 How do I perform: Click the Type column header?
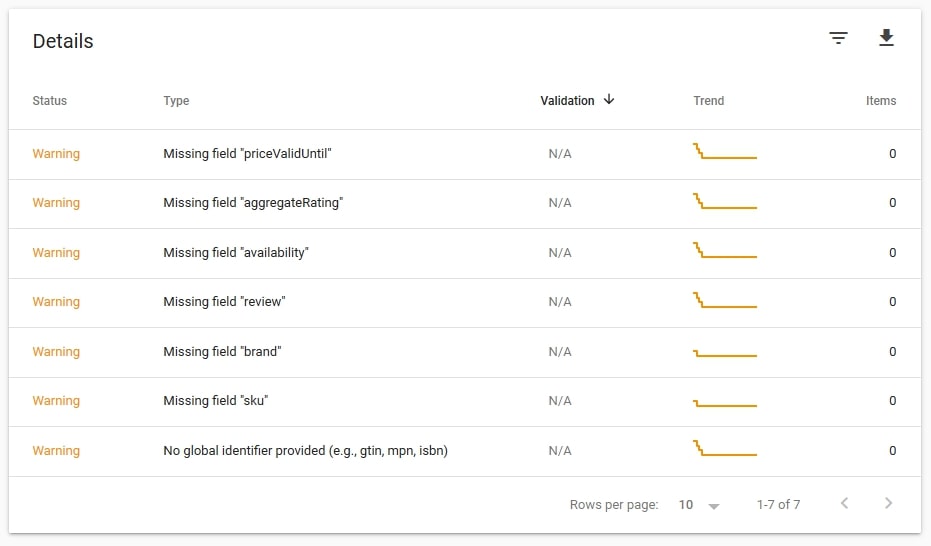tap(176, 101)
